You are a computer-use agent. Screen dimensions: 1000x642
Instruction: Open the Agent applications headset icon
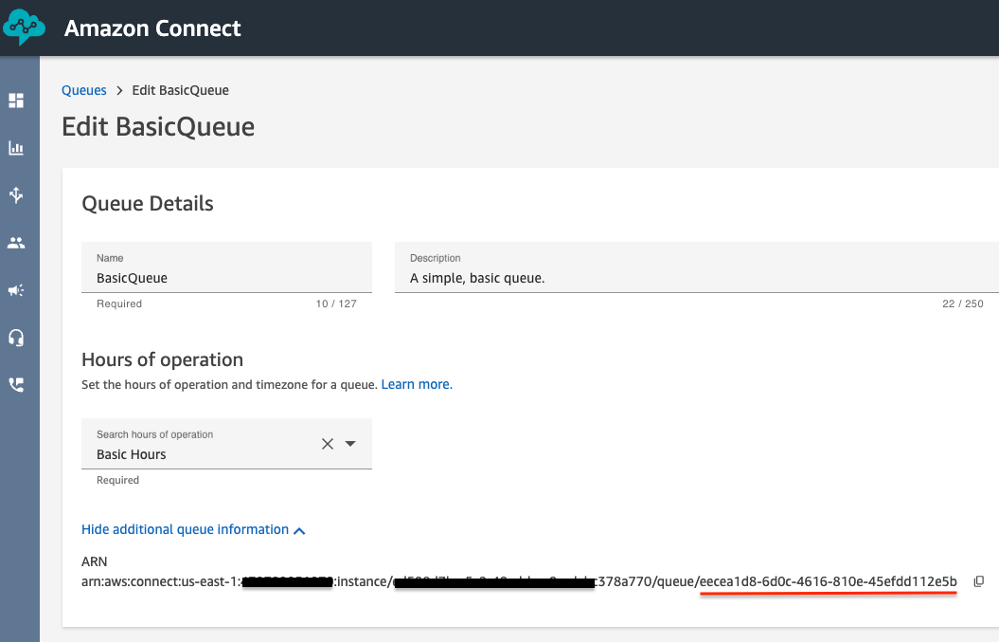pyautogui.click(x=18, y=337)
